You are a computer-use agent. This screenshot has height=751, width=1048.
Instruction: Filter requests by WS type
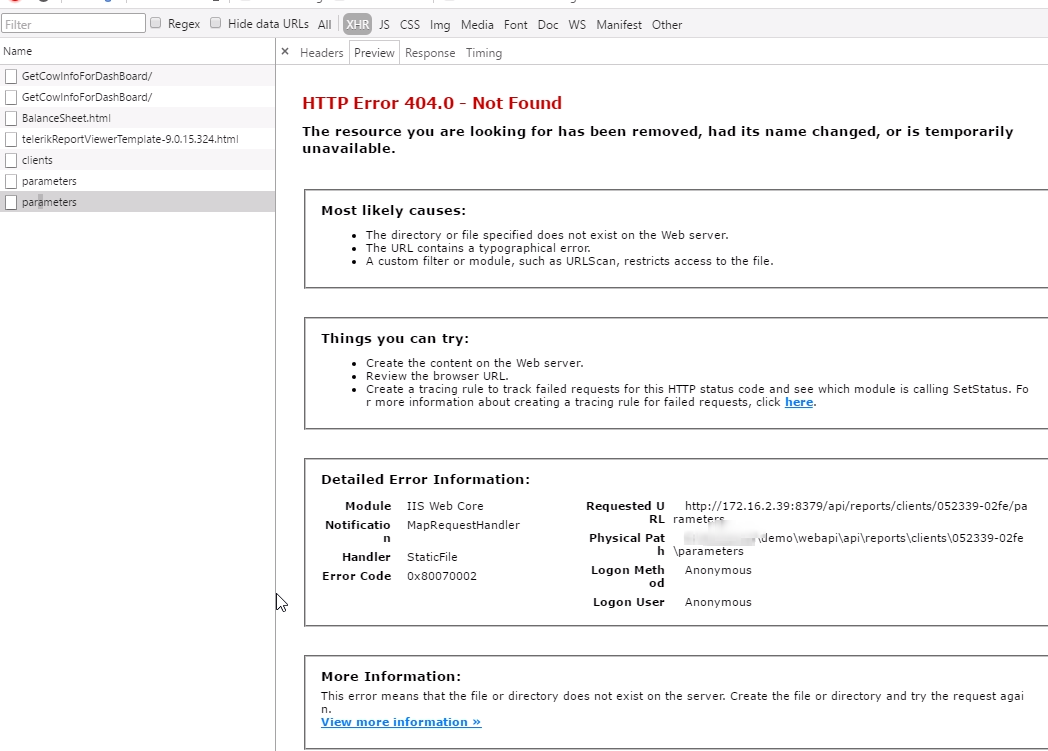tap(577, 24)
